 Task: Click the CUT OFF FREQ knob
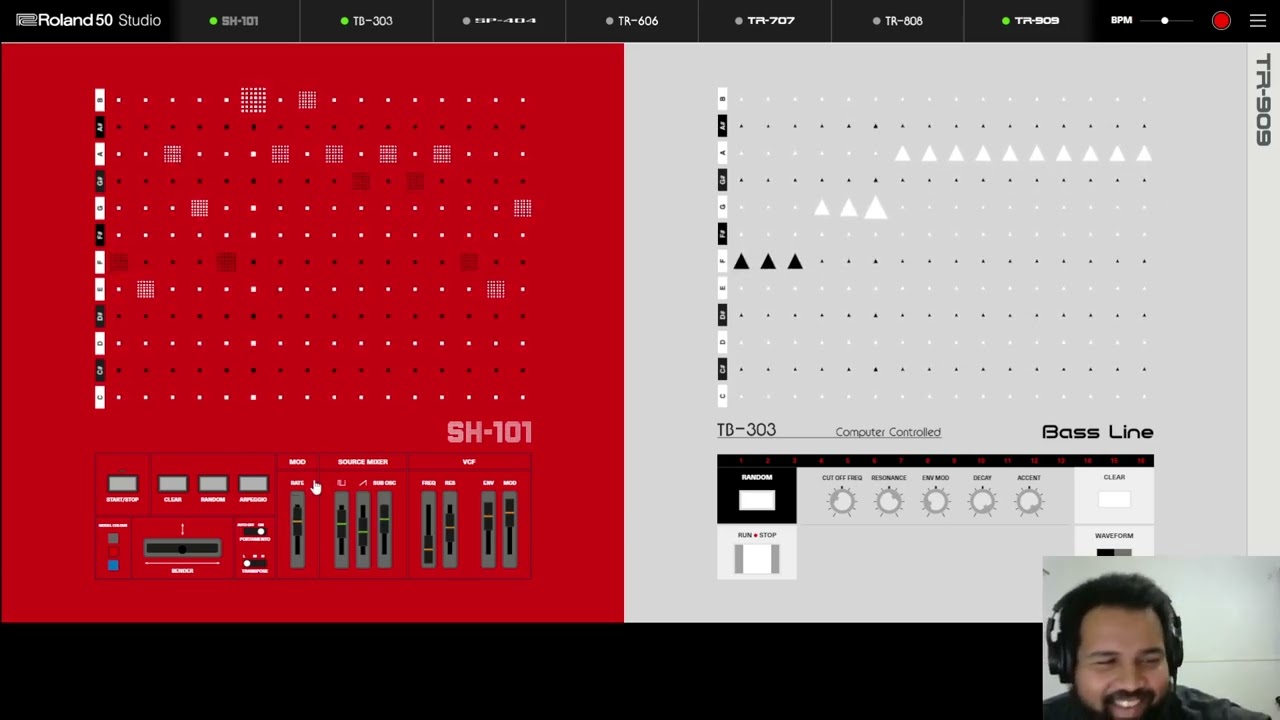pos(842,502)
